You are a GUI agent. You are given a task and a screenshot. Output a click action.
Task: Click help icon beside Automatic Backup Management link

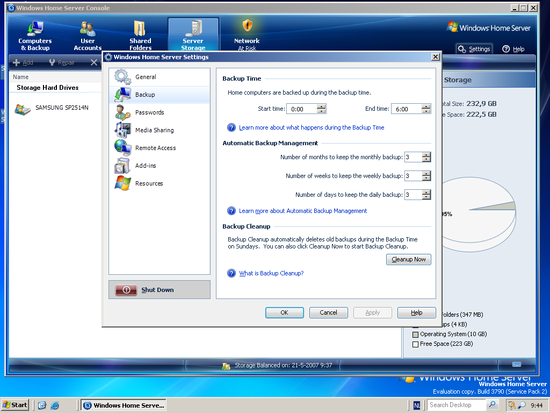(x=231, y=211)
